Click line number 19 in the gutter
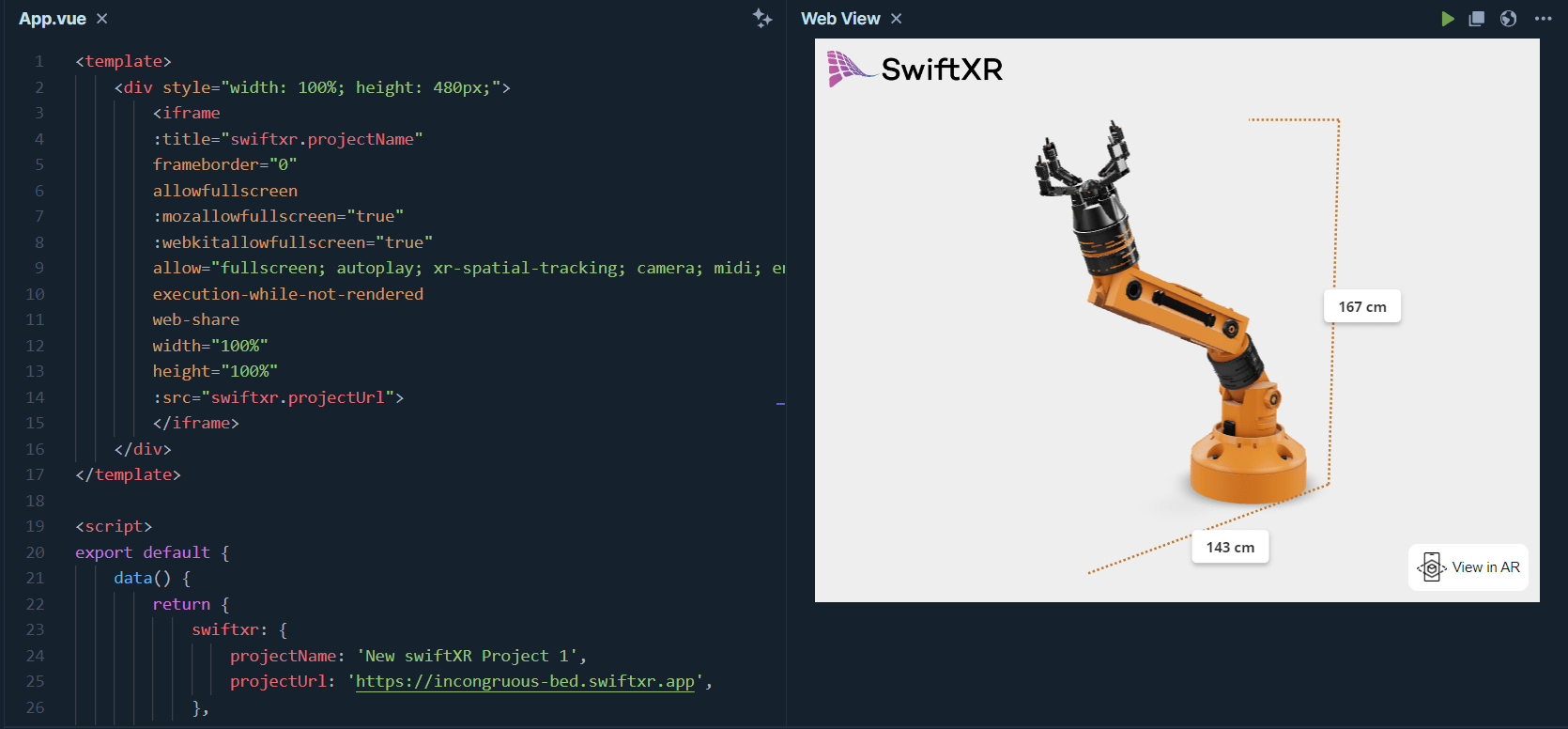 [x=36, y=526]
